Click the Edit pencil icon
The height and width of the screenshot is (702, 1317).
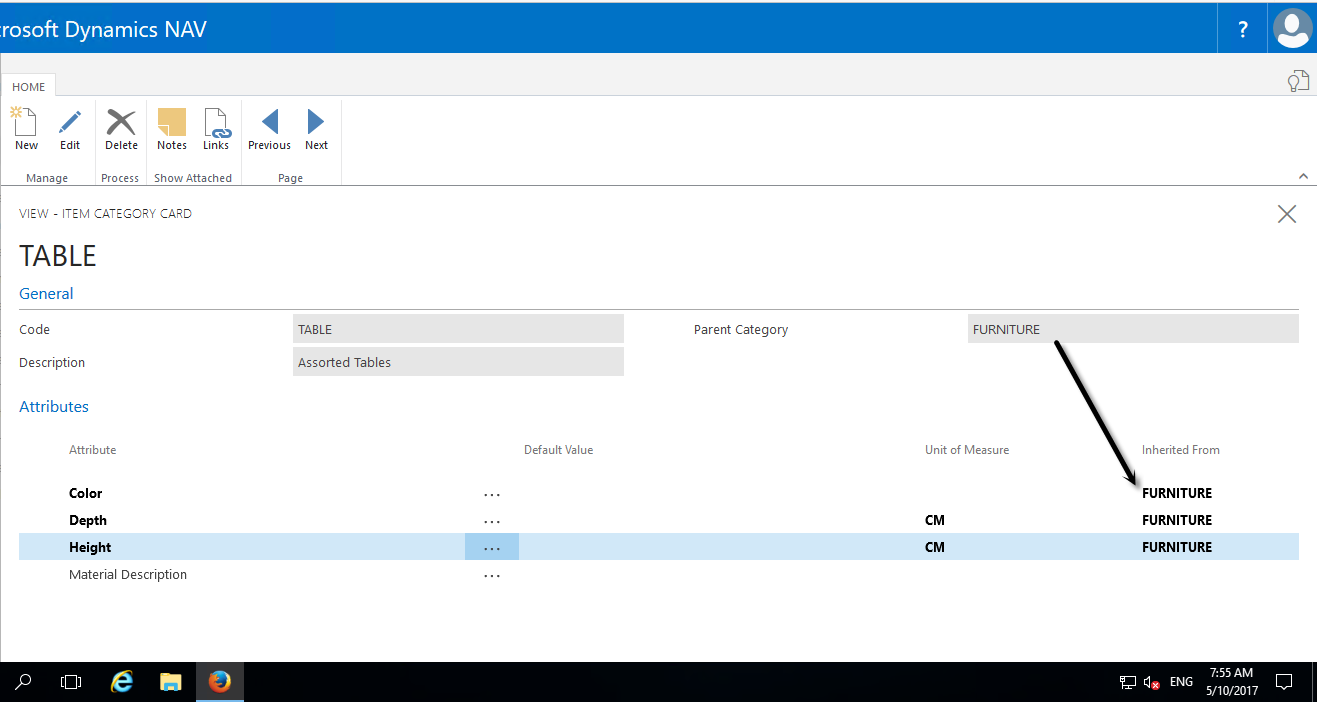click(70, 123)
